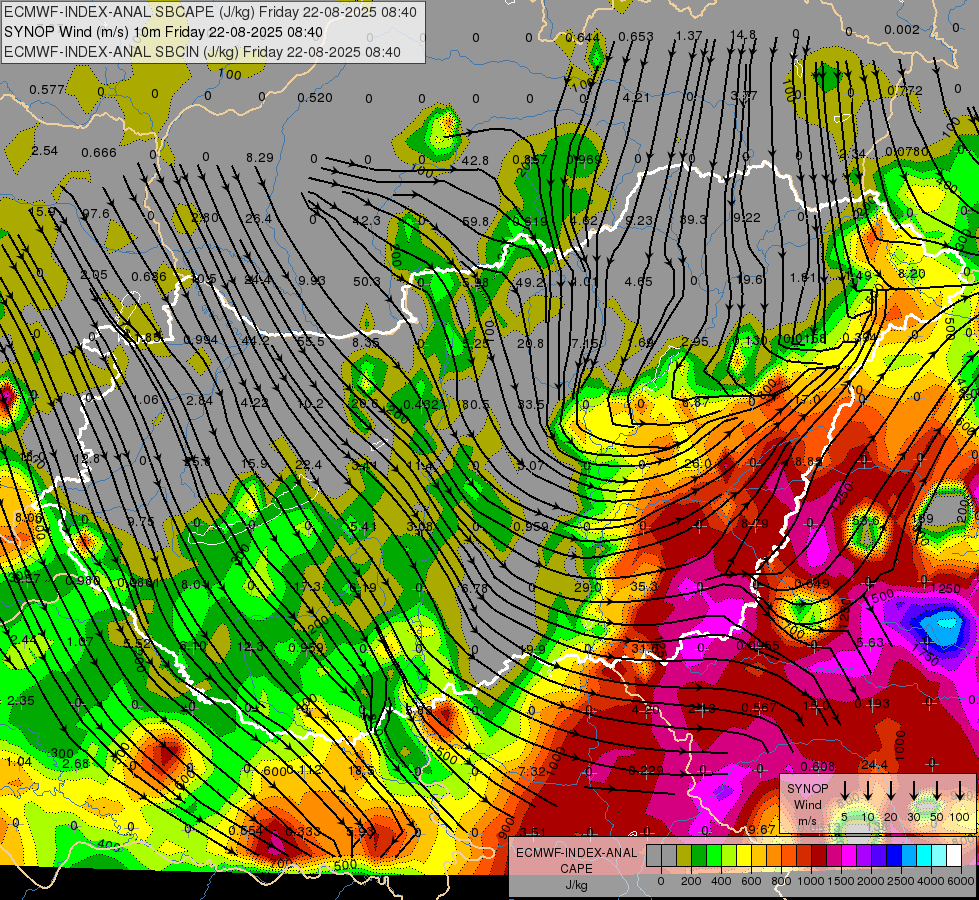
Task: Click the station value 0.653
Action: click(636, 37)
